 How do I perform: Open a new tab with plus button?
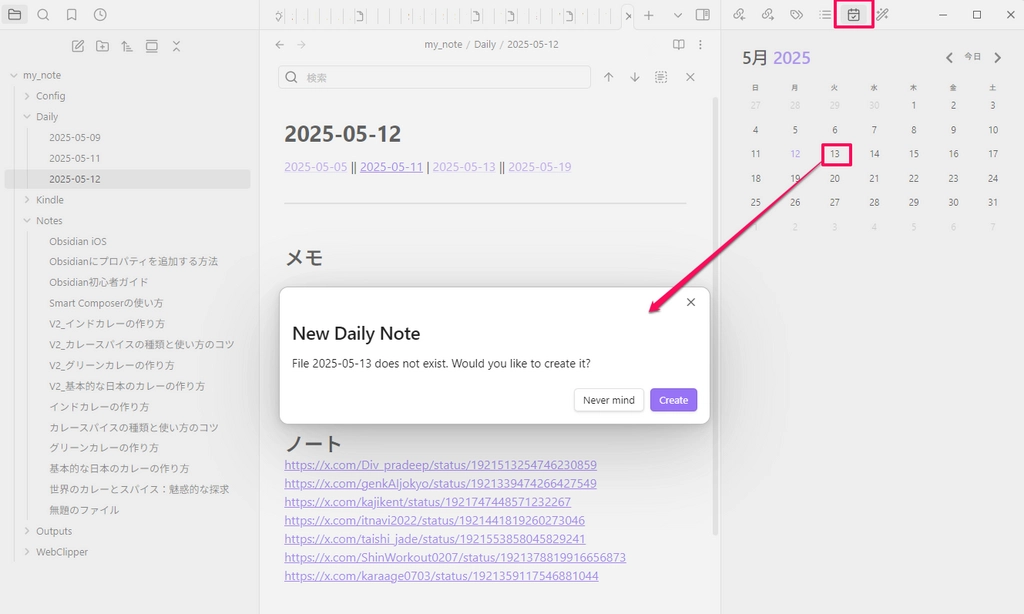tap(649, 15)
